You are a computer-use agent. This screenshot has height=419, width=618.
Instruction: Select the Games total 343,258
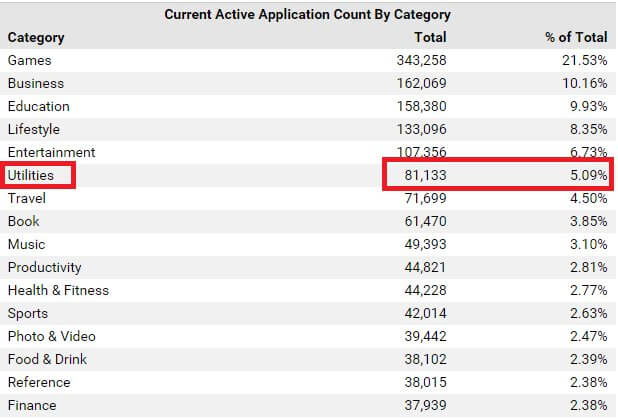pos(416,60)
